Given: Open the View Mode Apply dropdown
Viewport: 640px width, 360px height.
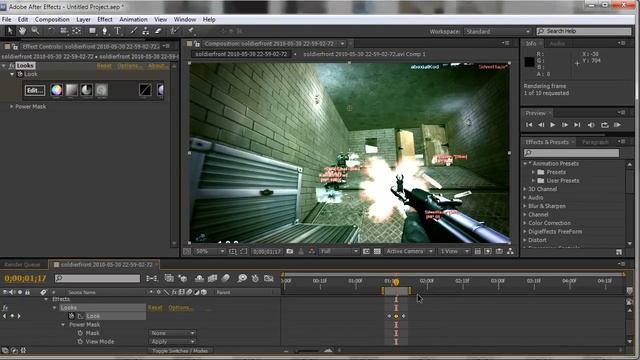Looking at the screenshot, I should pos(172,342).
